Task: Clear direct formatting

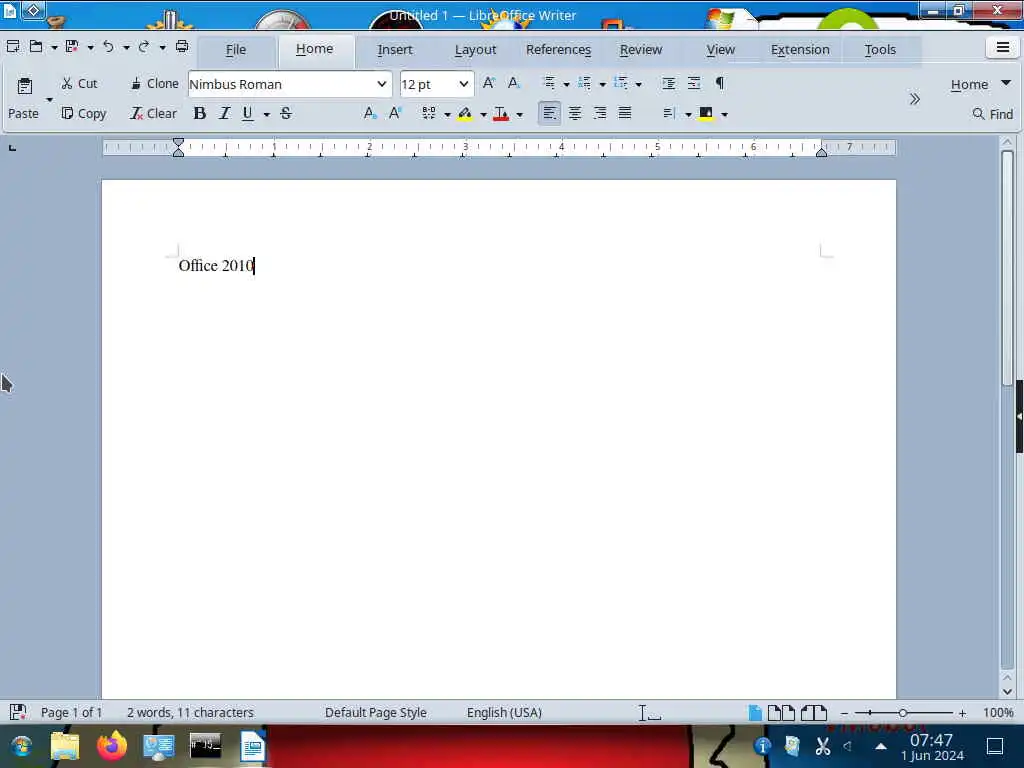Action: coord(153,114)
